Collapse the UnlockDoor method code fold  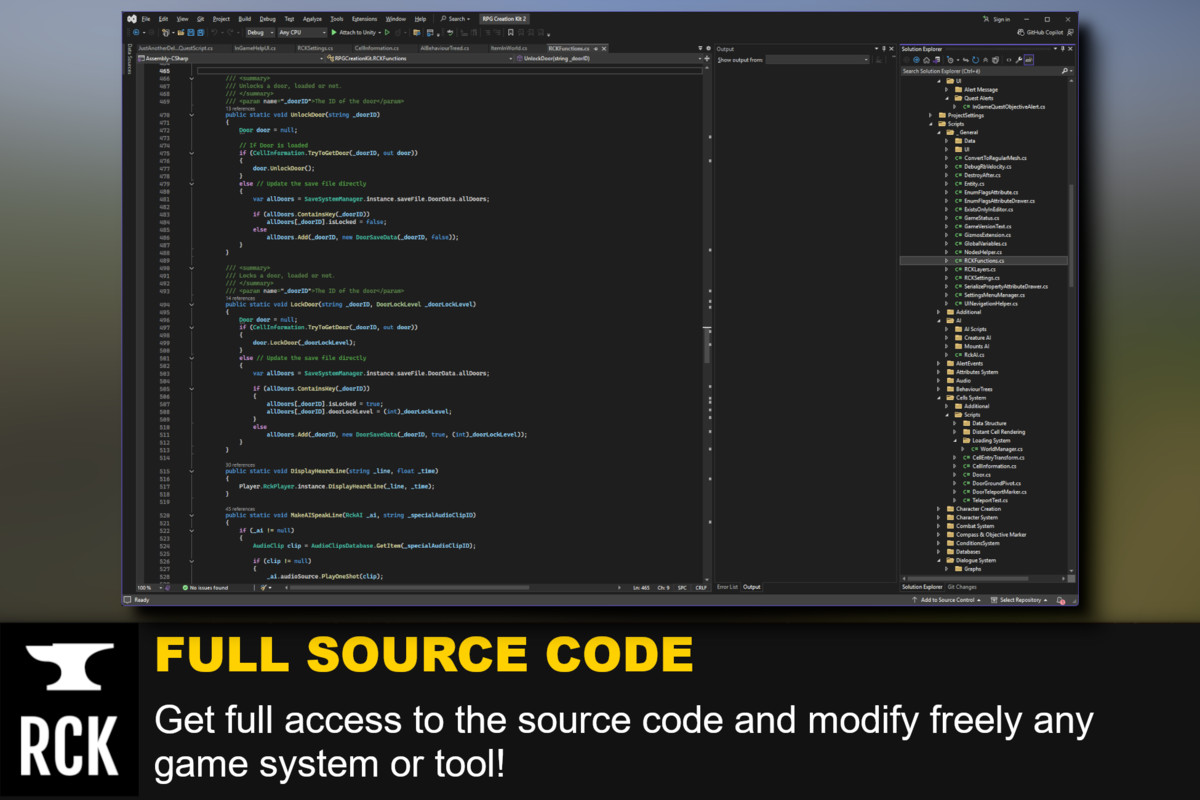[191, 115]
